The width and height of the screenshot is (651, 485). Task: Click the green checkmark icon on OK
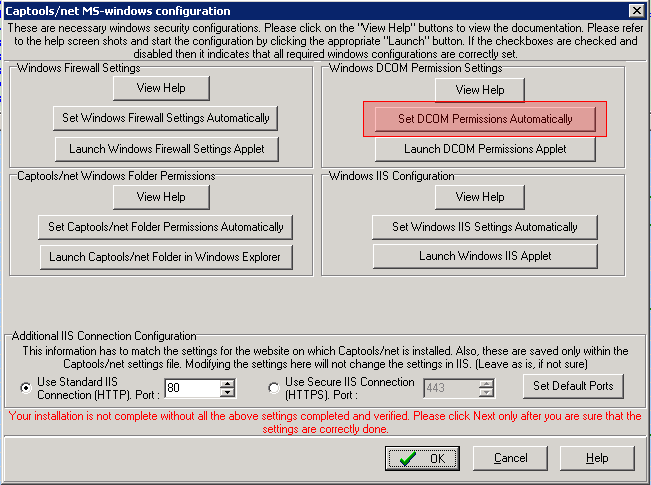(408, 458)
